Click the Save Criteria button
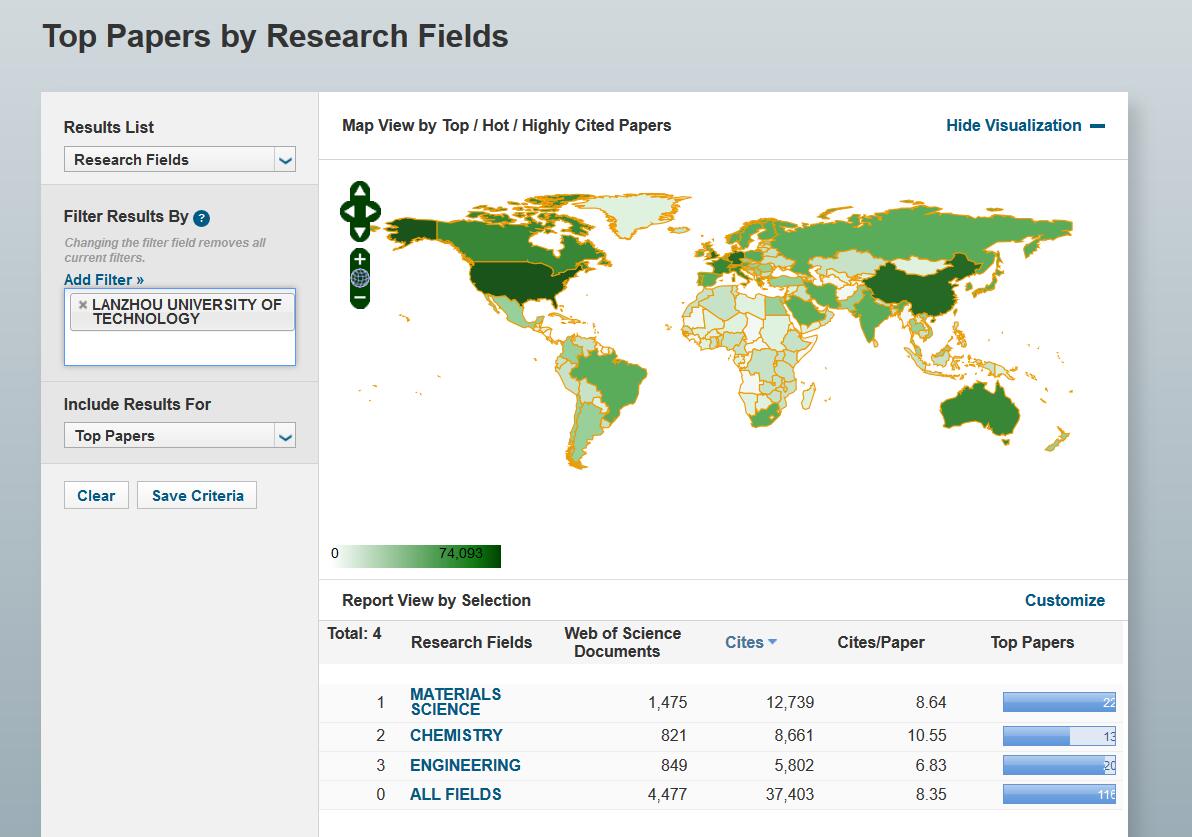The height and width of the screenshot is (837, 1192). coord(197,496)
